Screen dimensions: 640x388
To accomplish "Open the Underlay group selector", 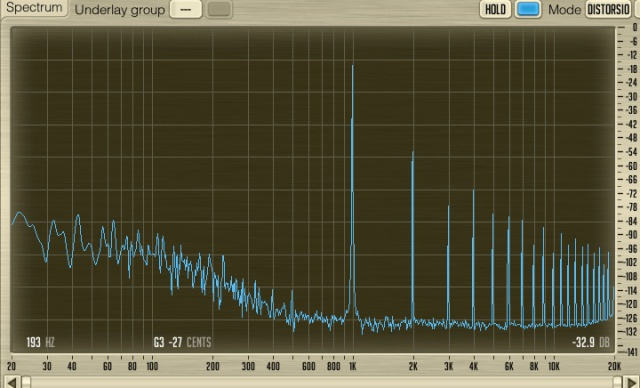I will [186, 9].
